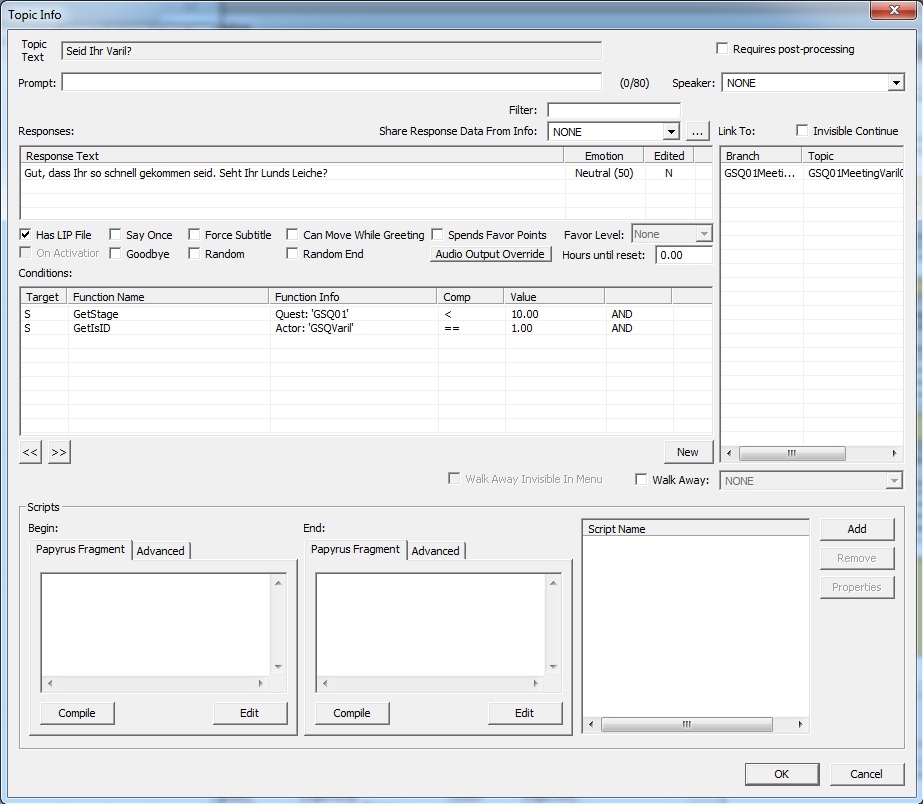Click into the Prompt text field
Screen dimensions: 923x804
pos(331,83)
